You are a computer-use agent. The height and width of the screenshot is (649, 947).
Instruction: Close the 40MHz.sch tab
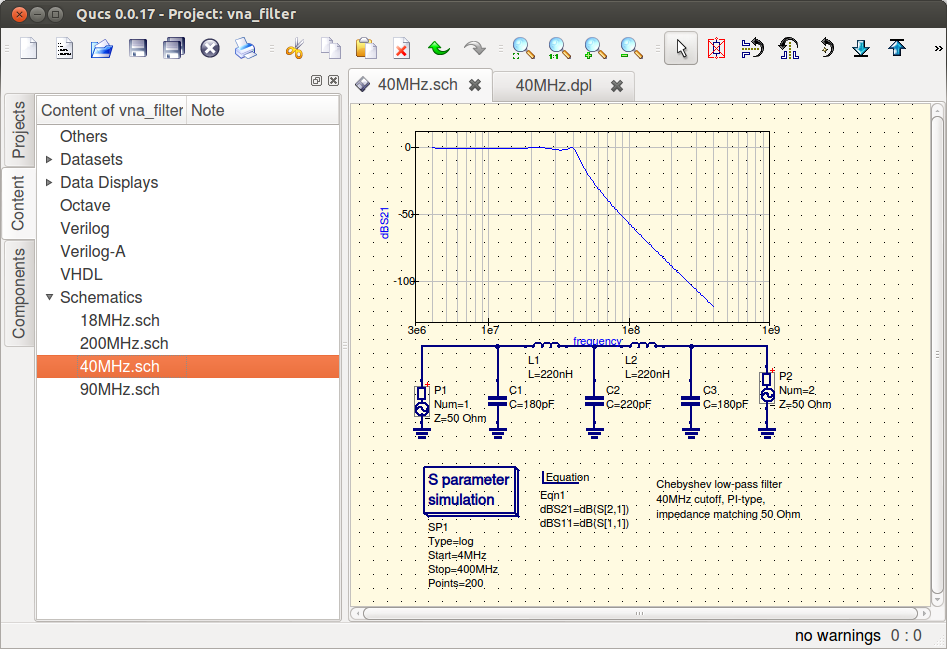pyautogui.click(x=475, y=86)
